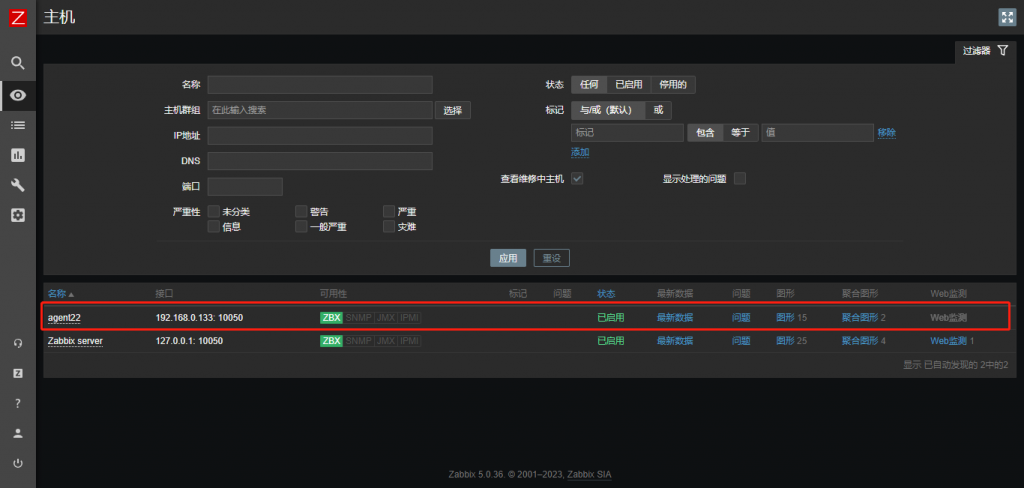Open the Zabbix server host link

(75, 341)
